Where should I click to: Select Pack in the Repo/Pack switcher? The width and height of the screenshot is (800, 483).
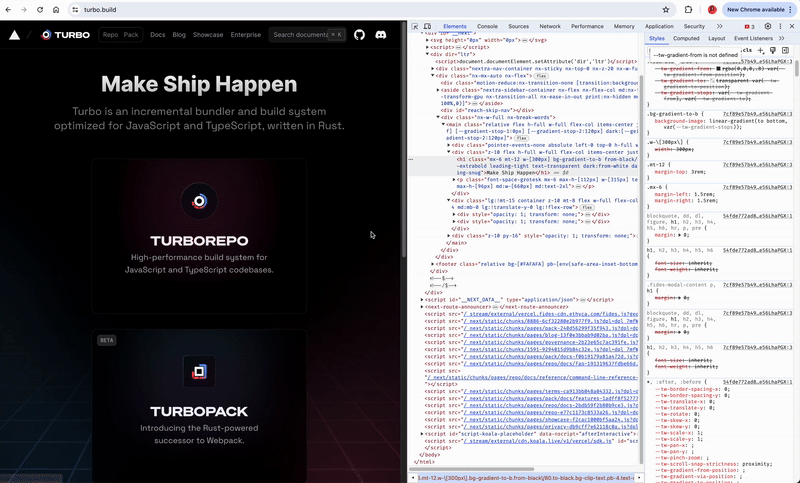tap(131, 35)
